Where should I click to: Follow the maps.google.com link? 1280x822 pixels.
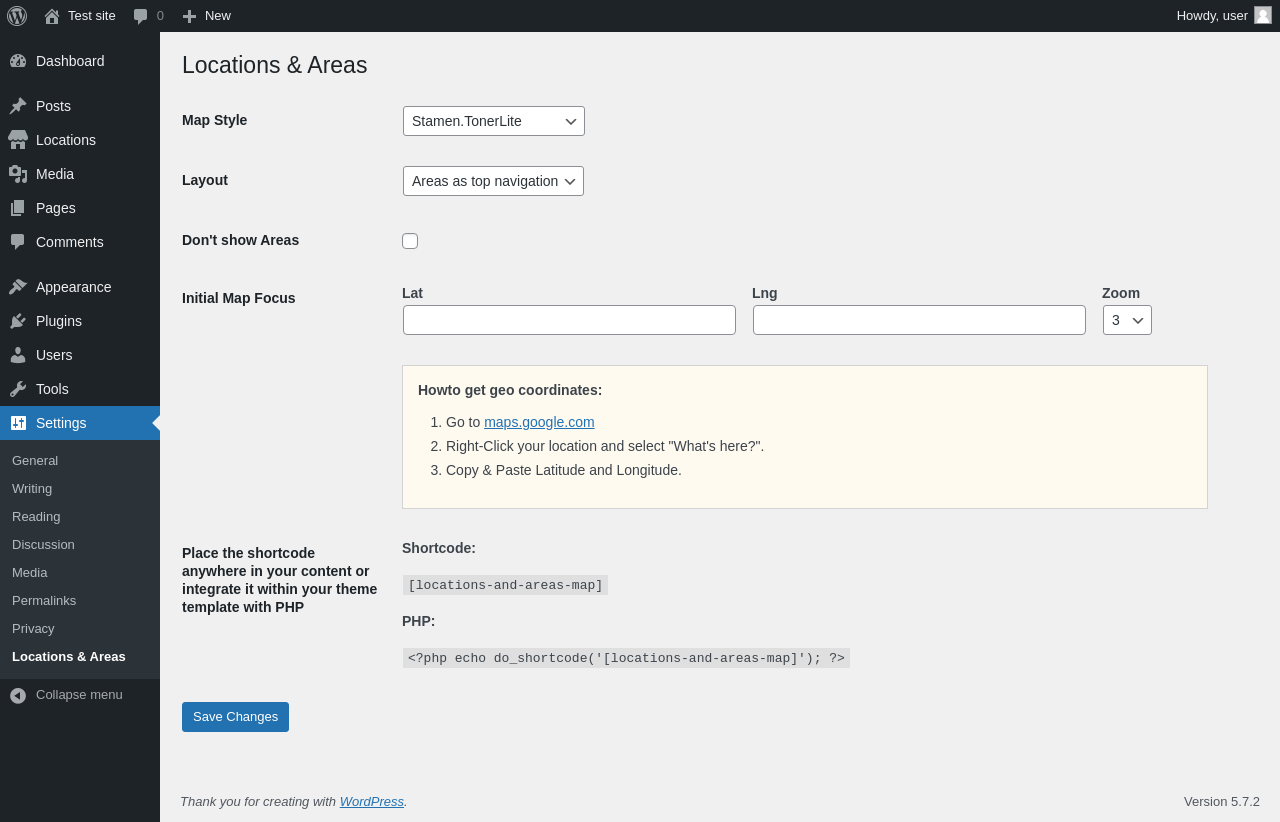[539, 422]
